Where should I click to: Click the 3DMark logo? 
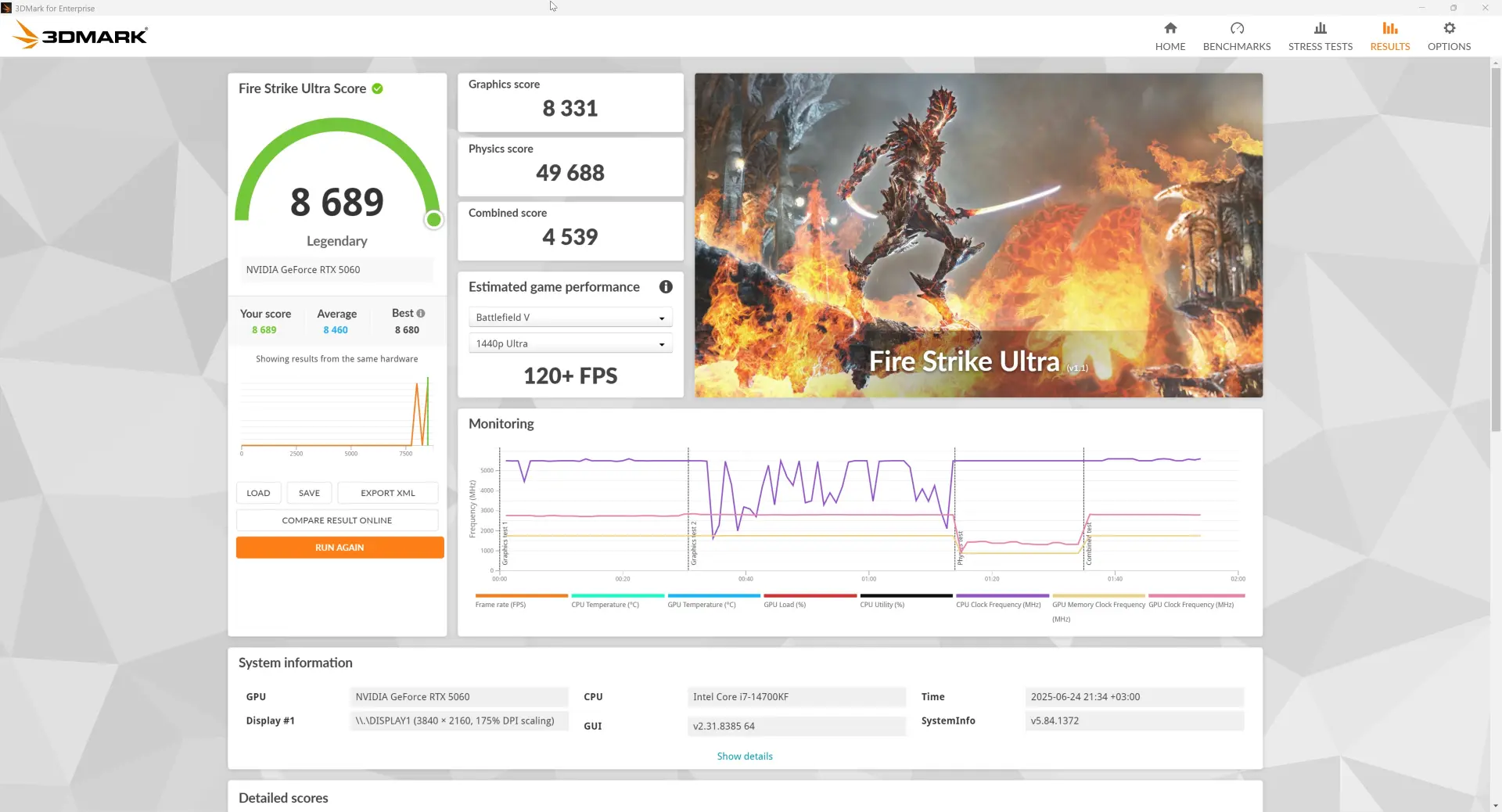pyautogui.click(x=81, y=35)
